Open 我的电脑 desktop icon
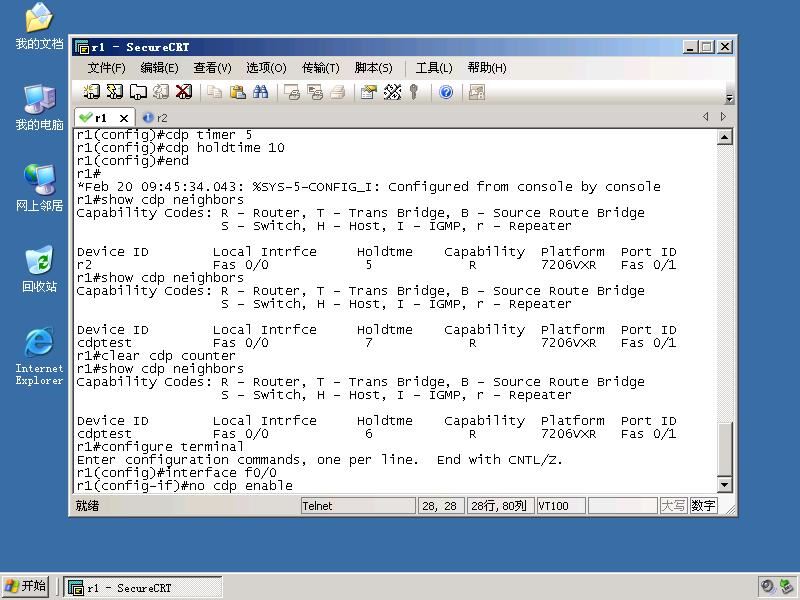 [39, 108]
